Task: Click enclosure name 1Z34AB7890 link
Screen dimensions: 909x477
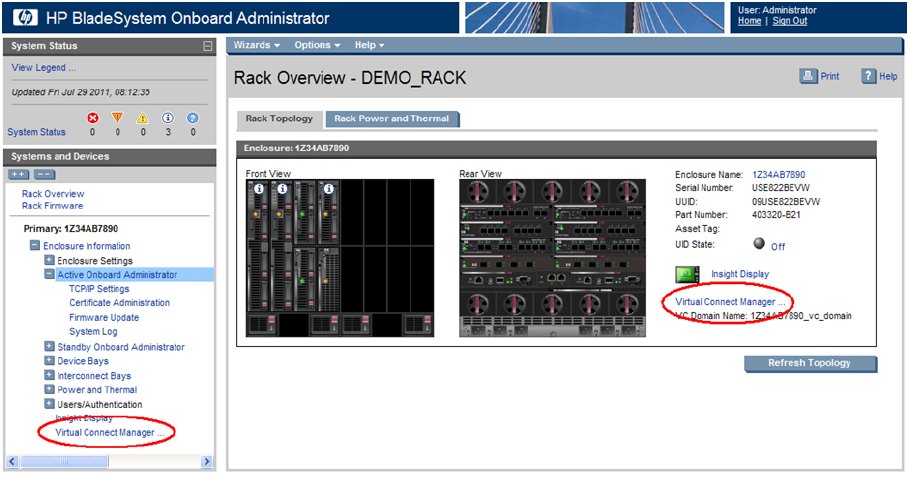Action: 779,174
